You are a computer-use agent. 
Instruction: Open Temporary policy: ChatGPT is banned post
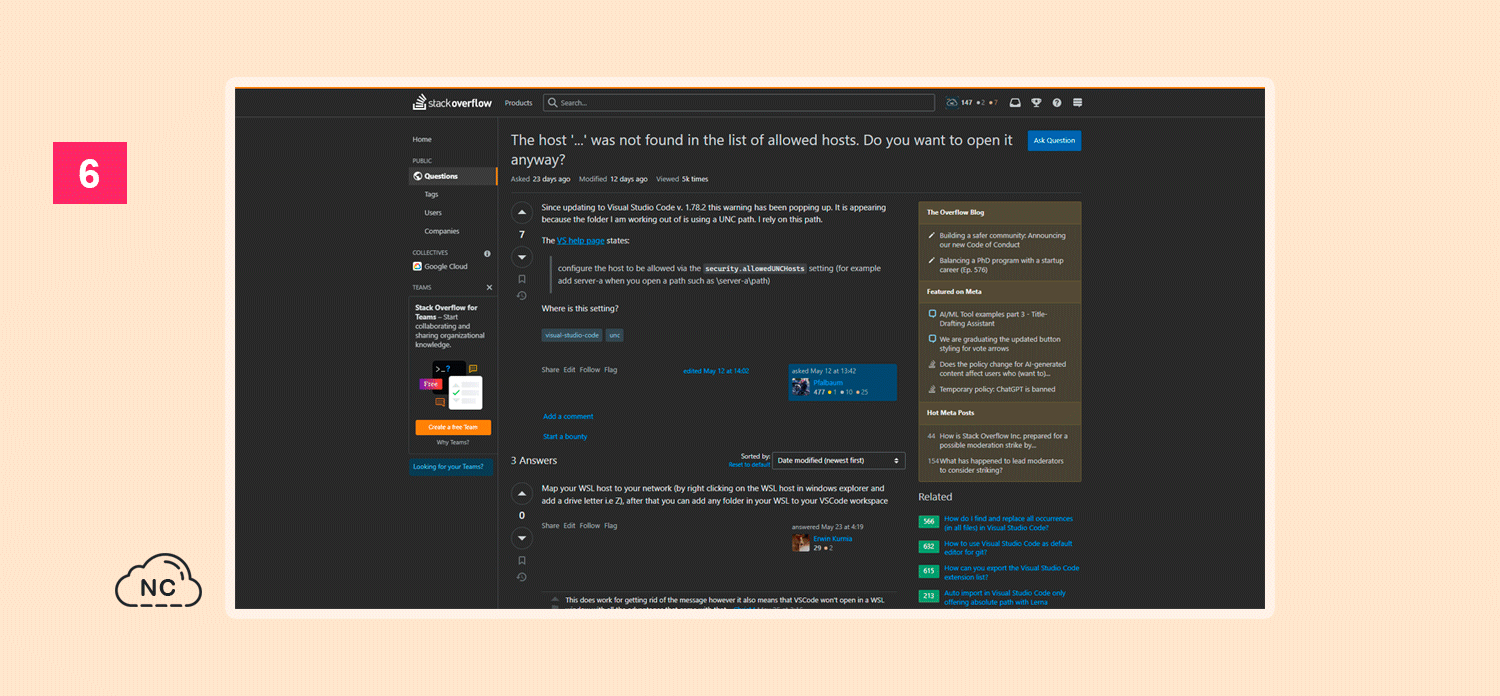[997, 390]
